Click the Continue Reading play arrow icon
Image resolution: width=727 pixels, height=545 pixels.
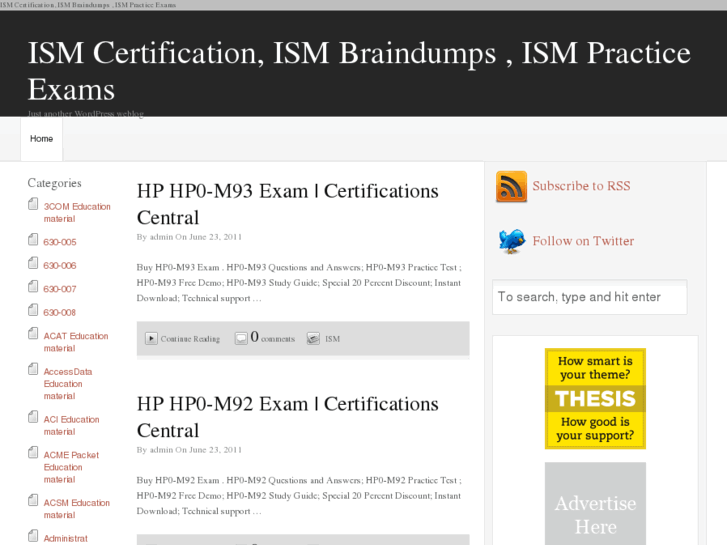tap(151, 339)
